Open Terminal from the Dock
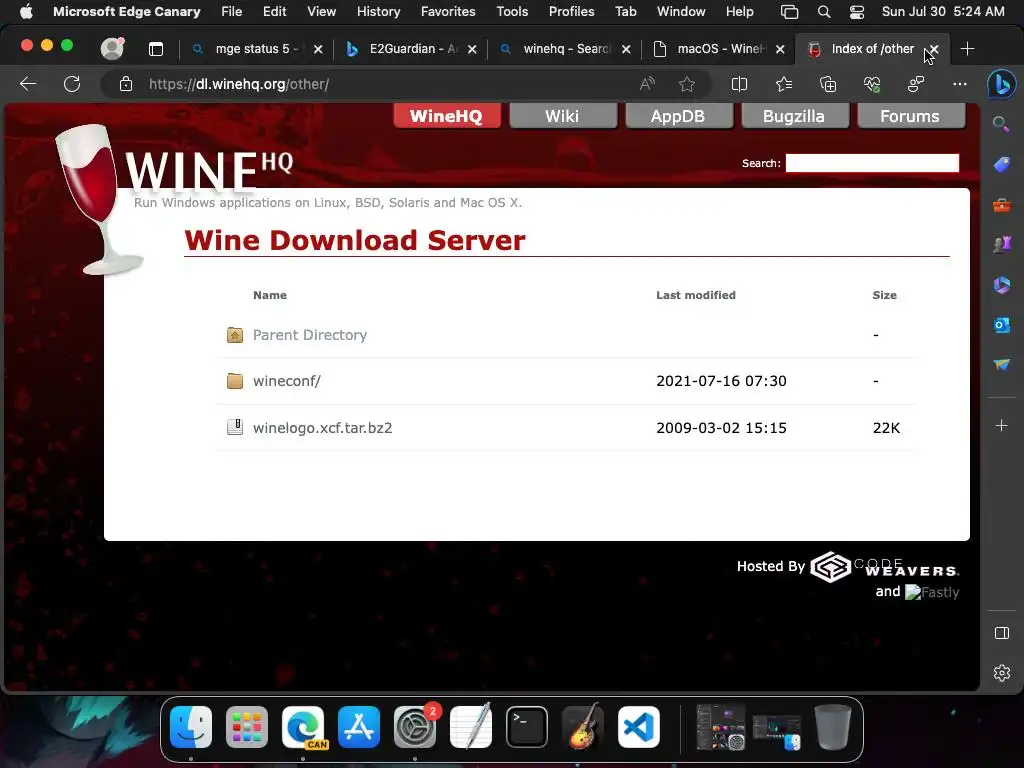 coord(526,727)
